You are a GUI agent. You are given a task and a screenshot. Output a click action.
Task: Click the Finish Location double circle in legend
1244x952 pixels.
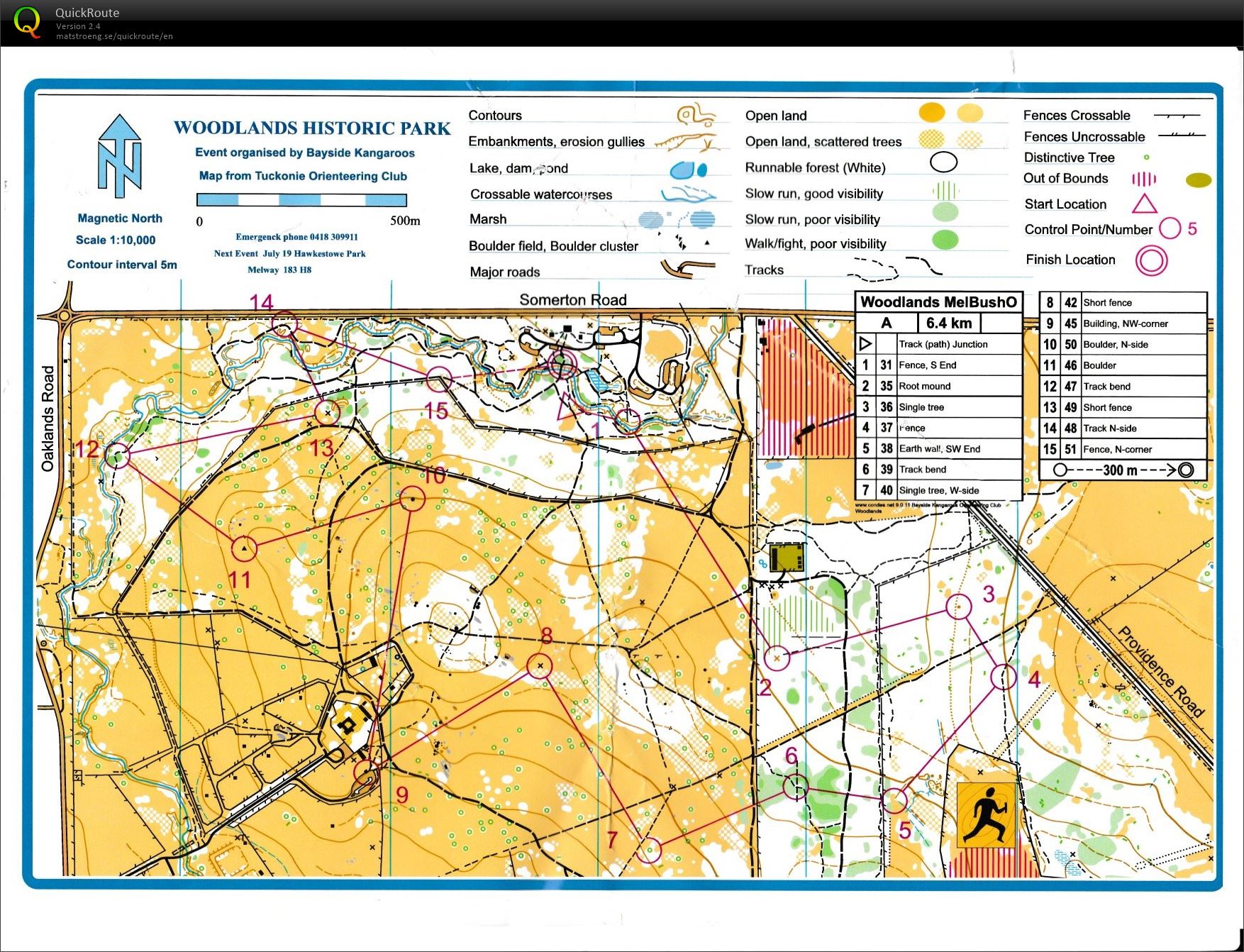coord(1150,260)
